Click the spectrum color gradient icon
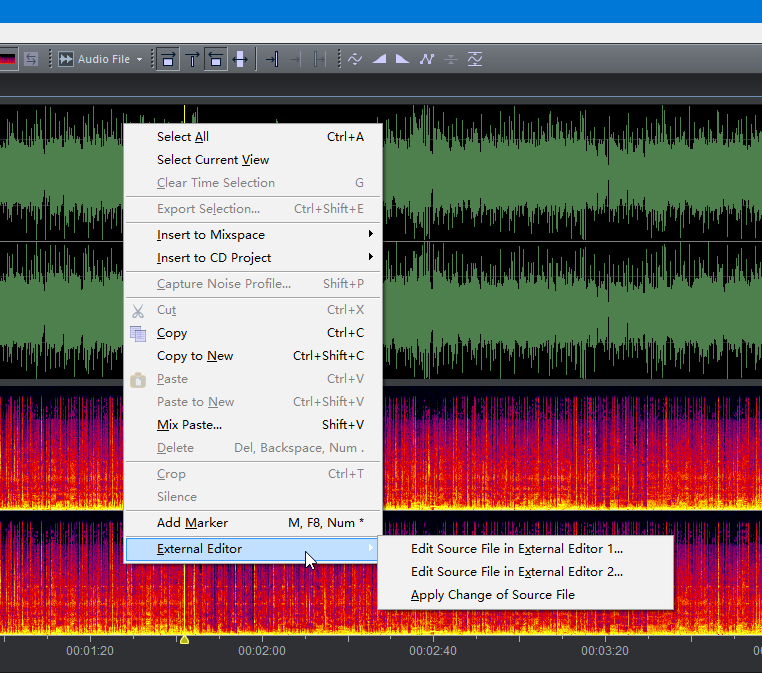Viewport: 762px width, 673px height. click(x=8, y=59)
